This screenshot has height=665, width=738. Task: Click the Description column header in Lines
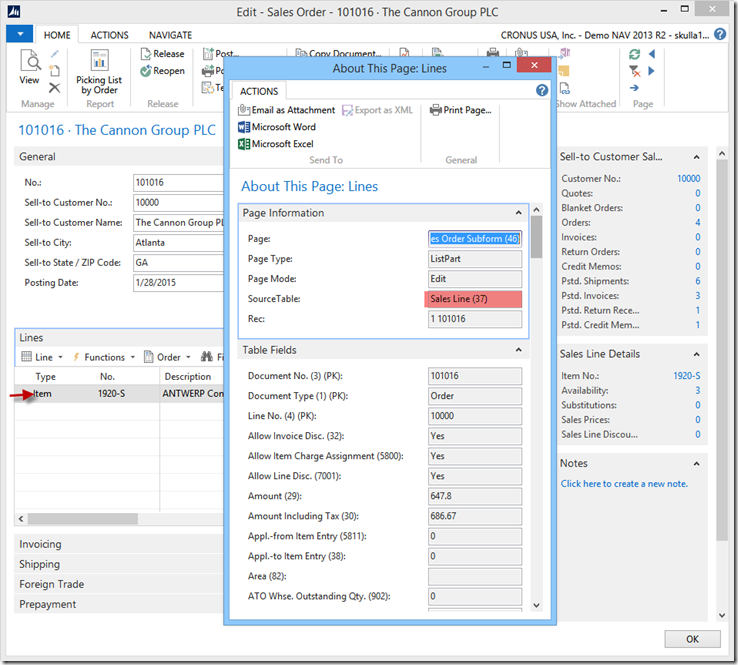pos(188,377)
